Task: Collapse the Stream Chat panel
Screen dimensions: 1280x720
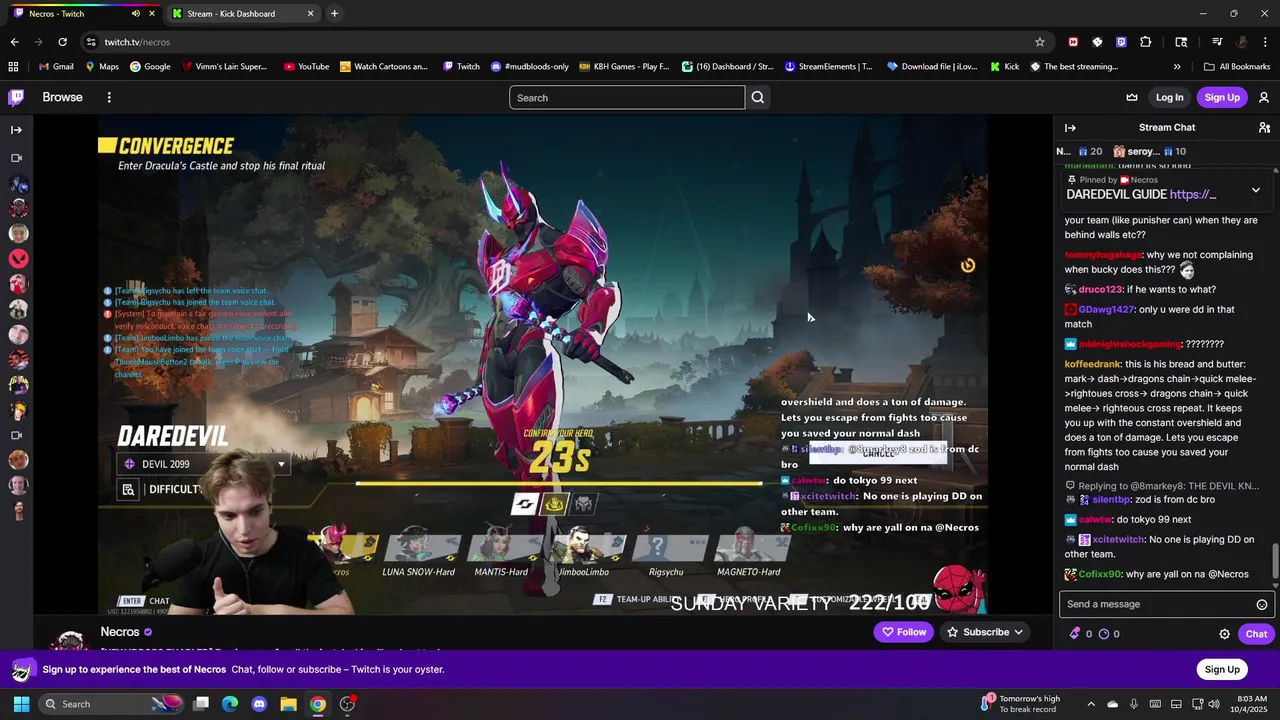Action: pyautogui.click(x=1070, y=127)
